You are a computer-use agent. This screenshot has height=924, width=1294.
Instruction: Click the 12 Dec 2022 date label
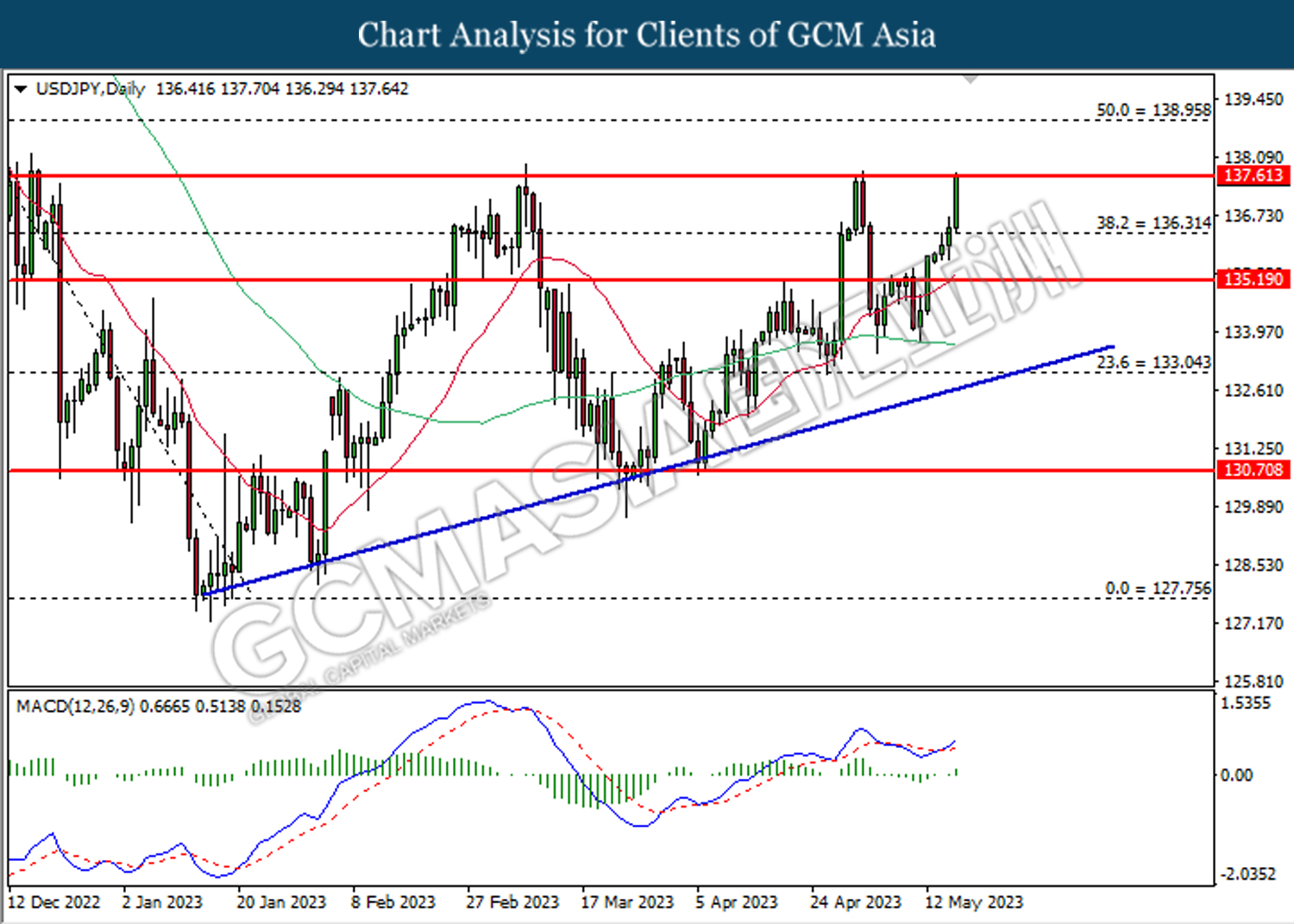[53, 902]
